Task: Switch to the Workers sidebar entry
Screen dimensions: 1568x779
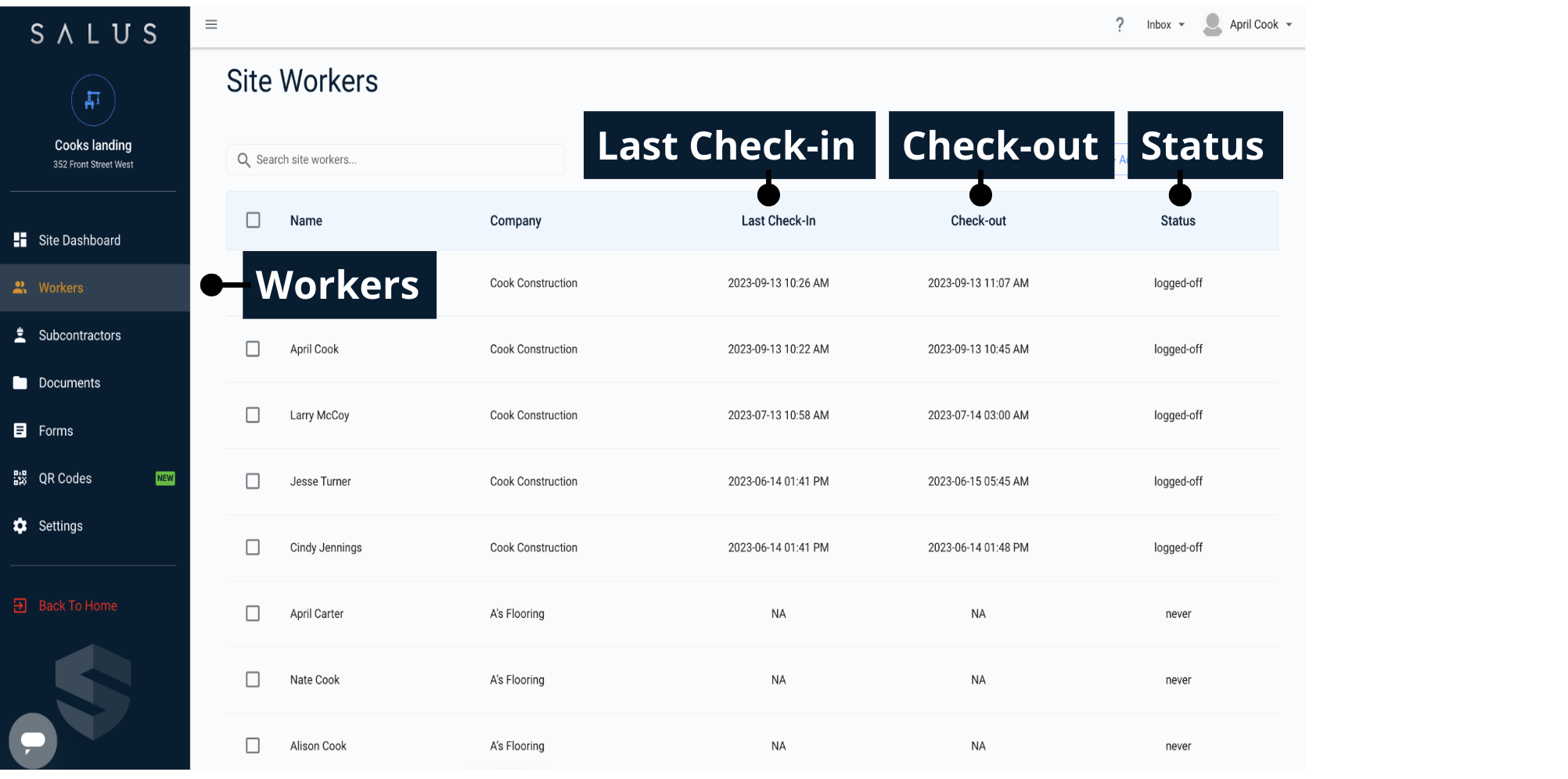Action: click(x=60, y=287)
